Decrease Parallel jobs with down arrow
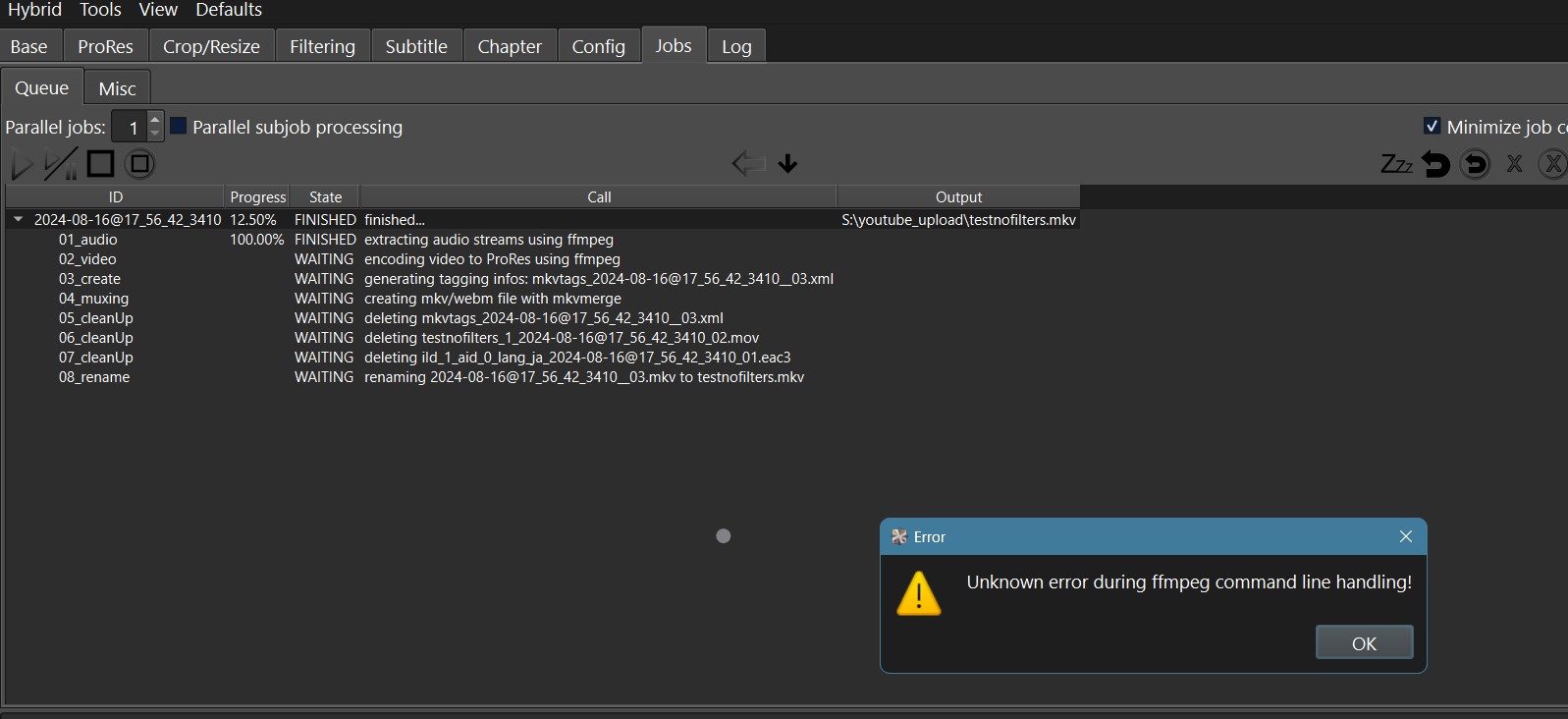Screen dimensions: 1568x719 tap(155, 133)
